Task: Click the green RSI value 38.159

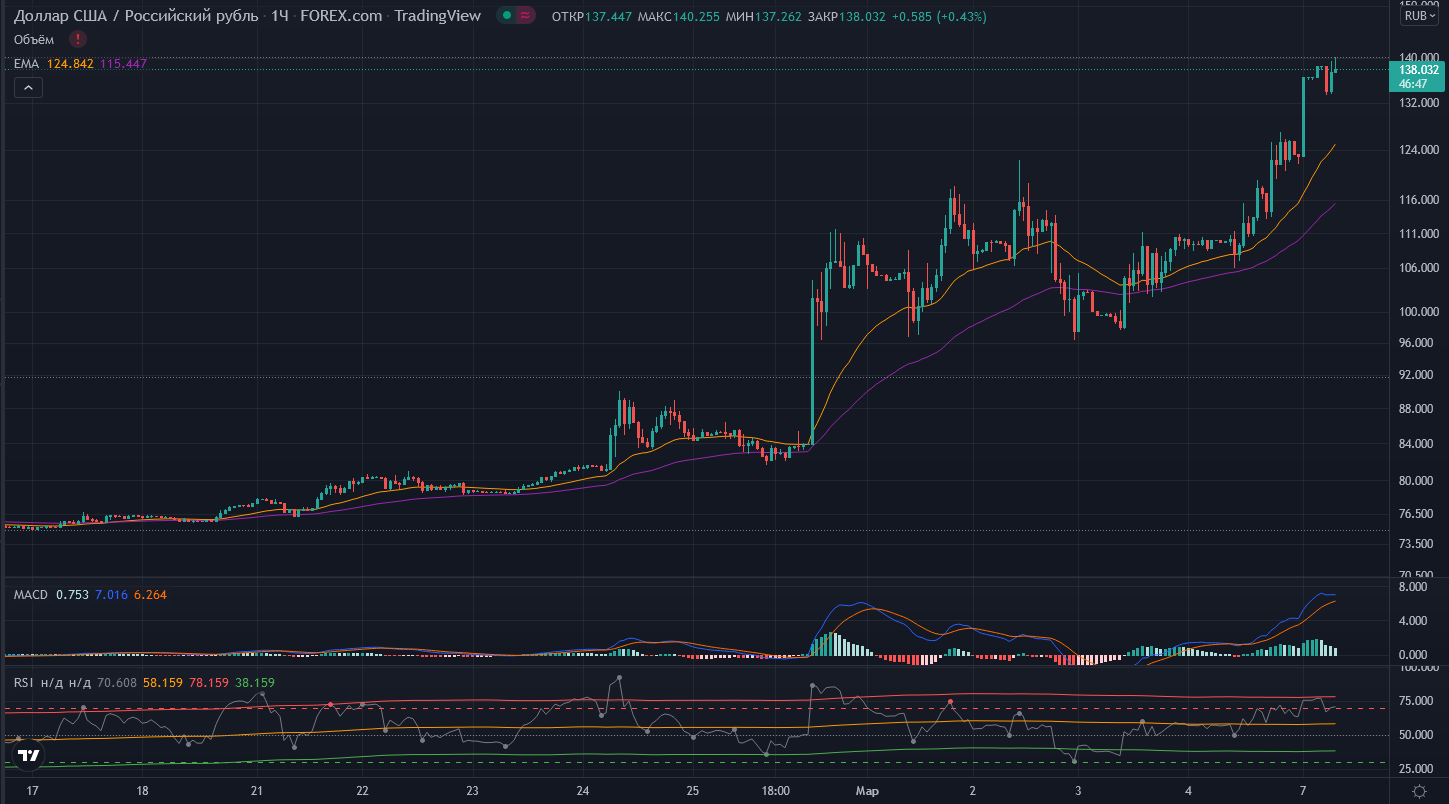Action: 255,683
